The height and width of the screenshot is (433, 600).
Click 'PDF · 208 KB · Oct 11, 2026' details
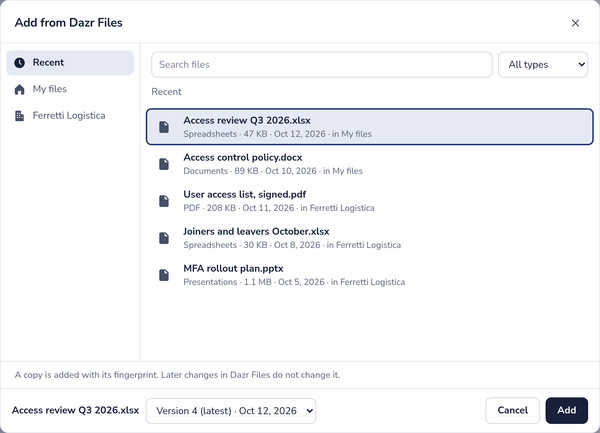pos(239,208)
